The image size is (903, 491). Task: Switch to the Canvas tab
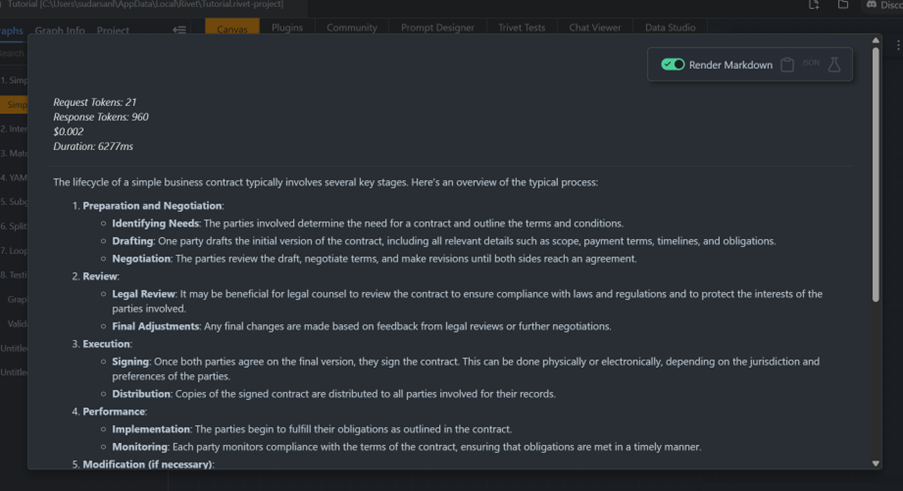tap(232, 28)
